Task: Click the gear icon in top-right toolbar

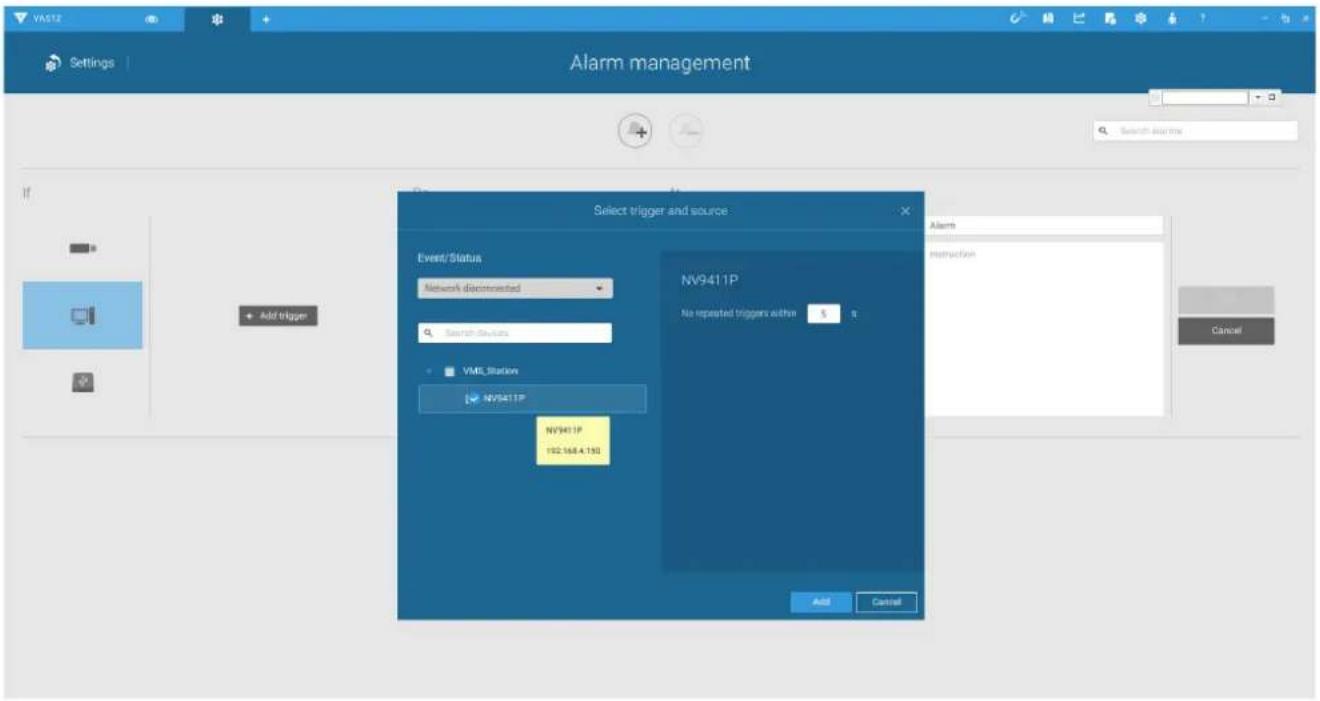Action: tap(1140, 18)
